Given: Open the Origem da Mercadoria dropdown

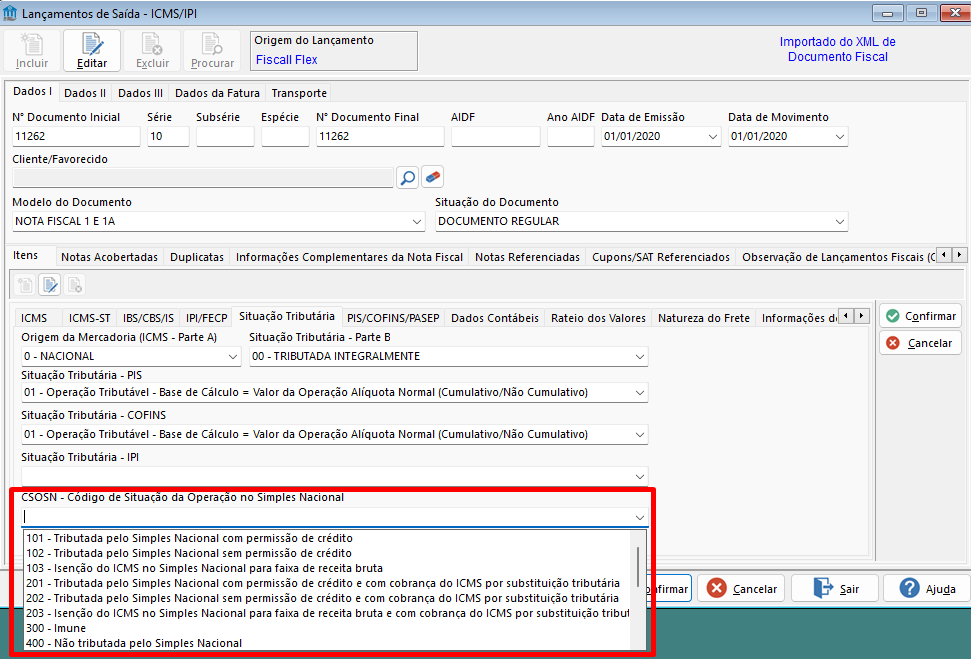Looking at the screenshot, I should coord(233,357).
